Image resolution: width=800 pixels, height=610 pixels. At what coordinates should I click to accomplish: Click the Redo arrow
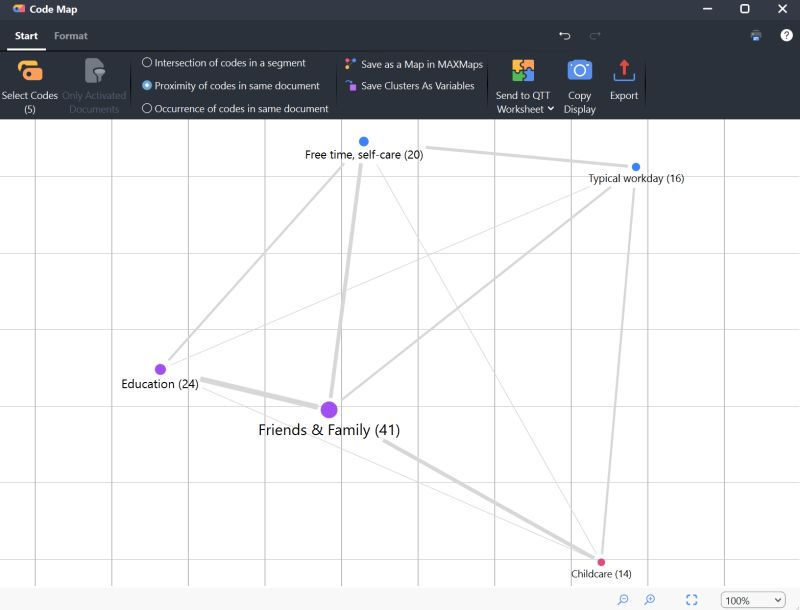pyautogui.click(x=597, y=36)
